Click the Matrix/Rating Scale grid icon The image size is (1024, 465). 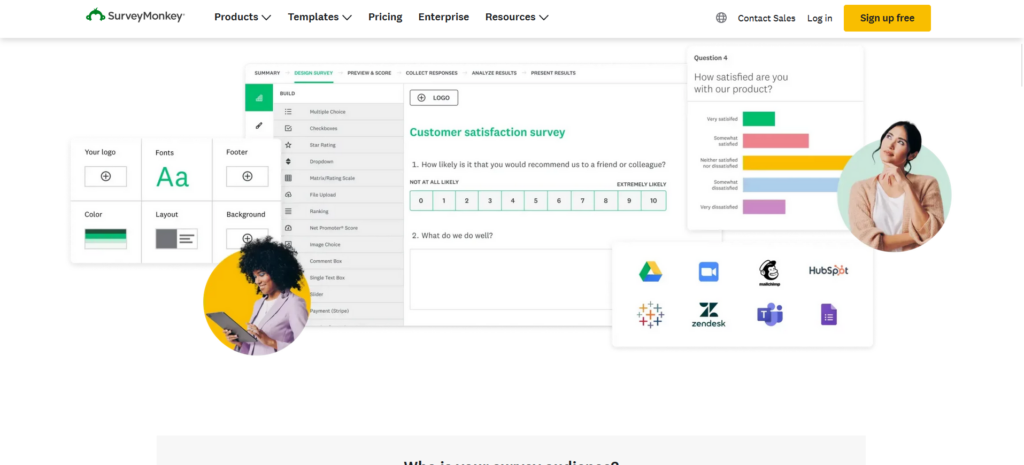288,178
